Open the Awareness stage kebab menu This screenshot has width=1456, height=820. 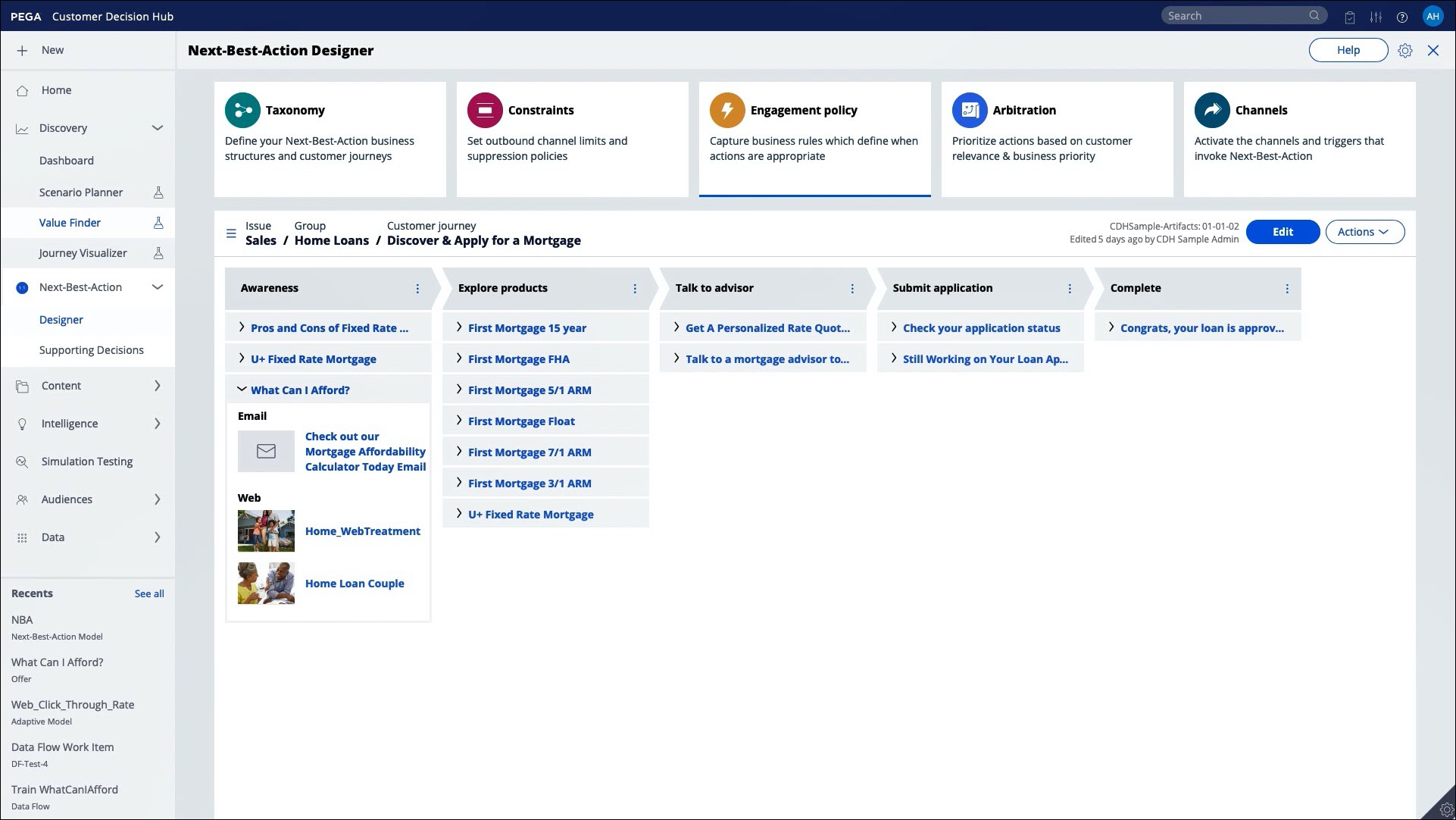tap(417, 289)
